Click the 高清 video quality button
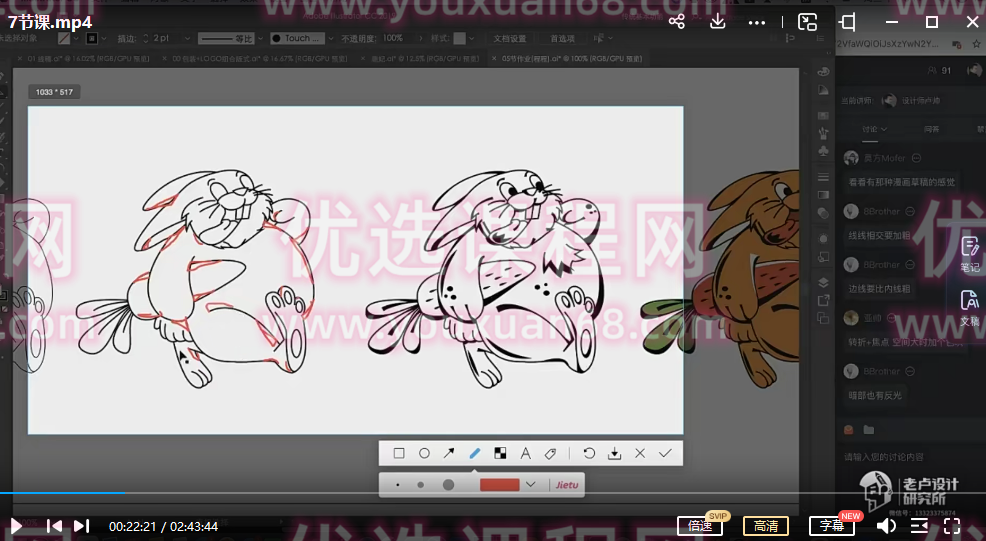 pos(766,526)
